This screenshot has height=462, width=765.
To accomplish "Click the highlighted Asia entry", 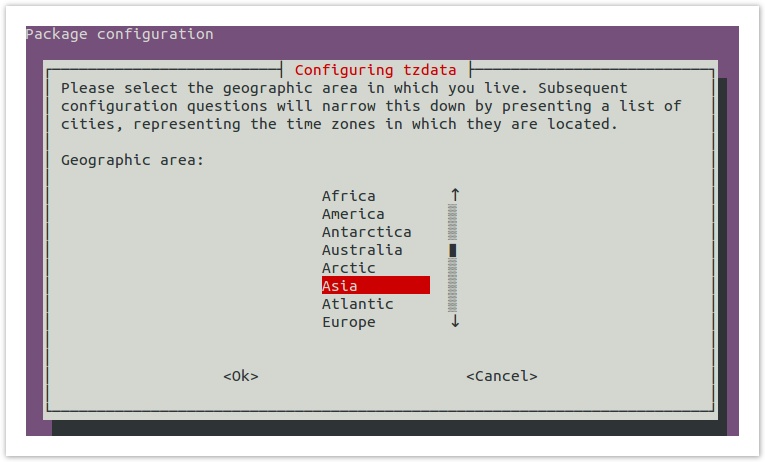I will click(x=375, y=286).
